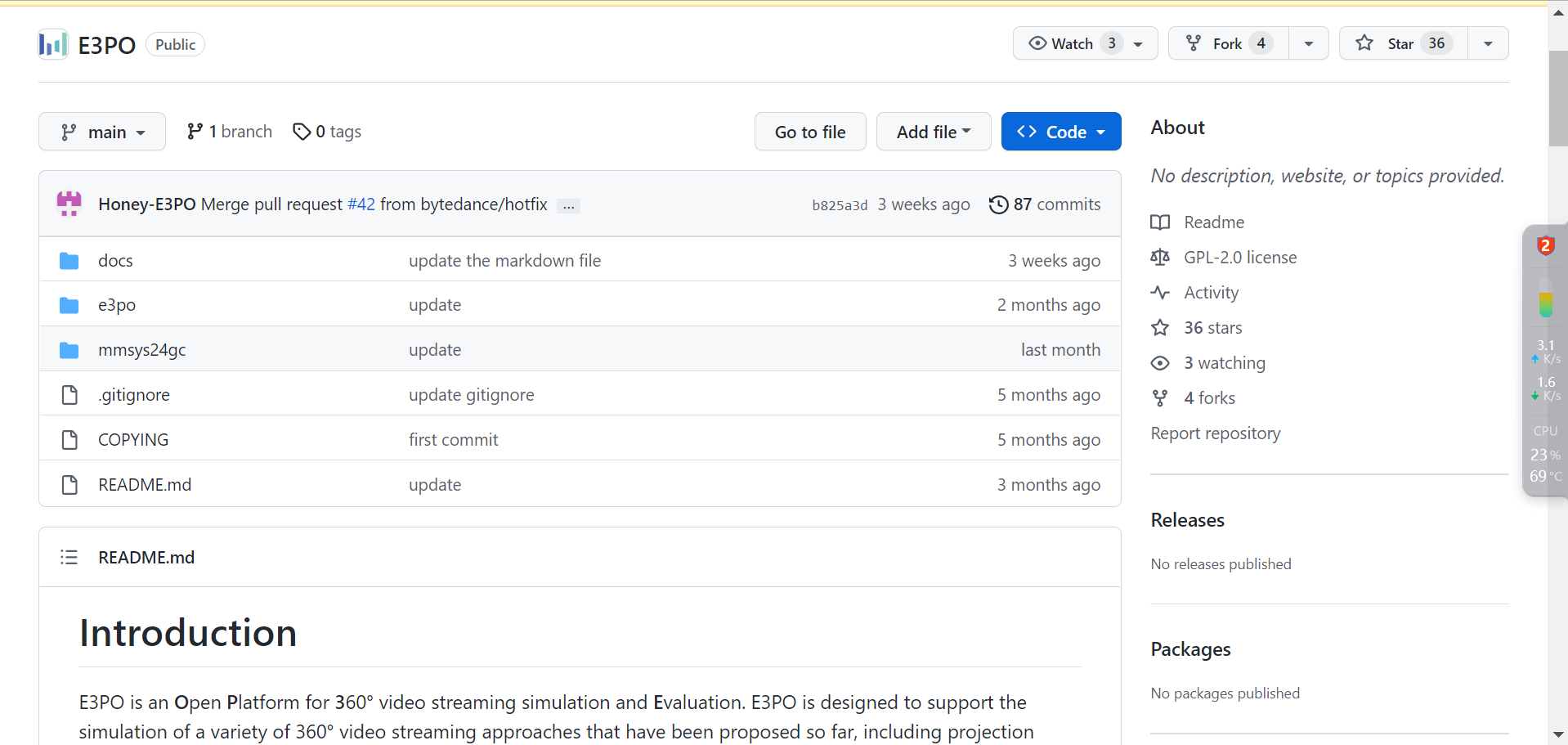The height and width of the screenshot is (745, 1568).
Task: Click the README.md file icon in file list
Action: click(69, 485)
